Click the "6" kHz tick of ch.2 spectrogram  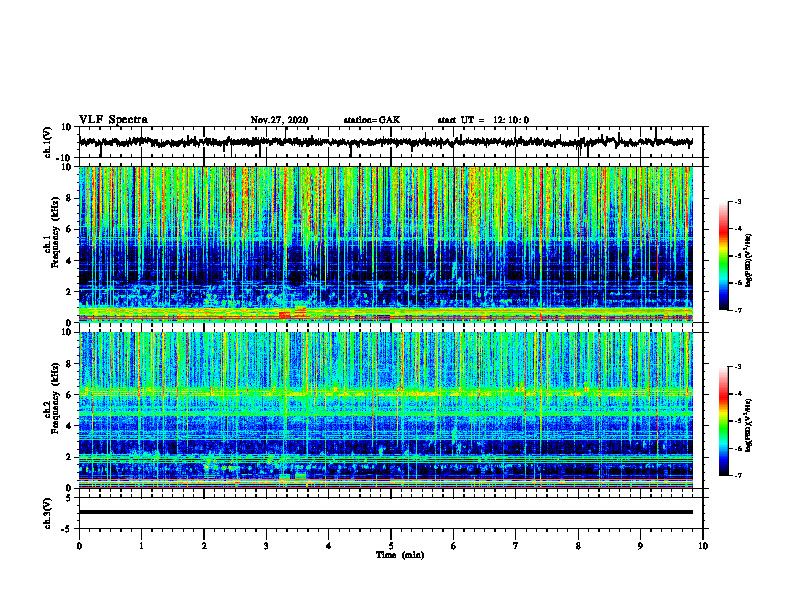69,395
